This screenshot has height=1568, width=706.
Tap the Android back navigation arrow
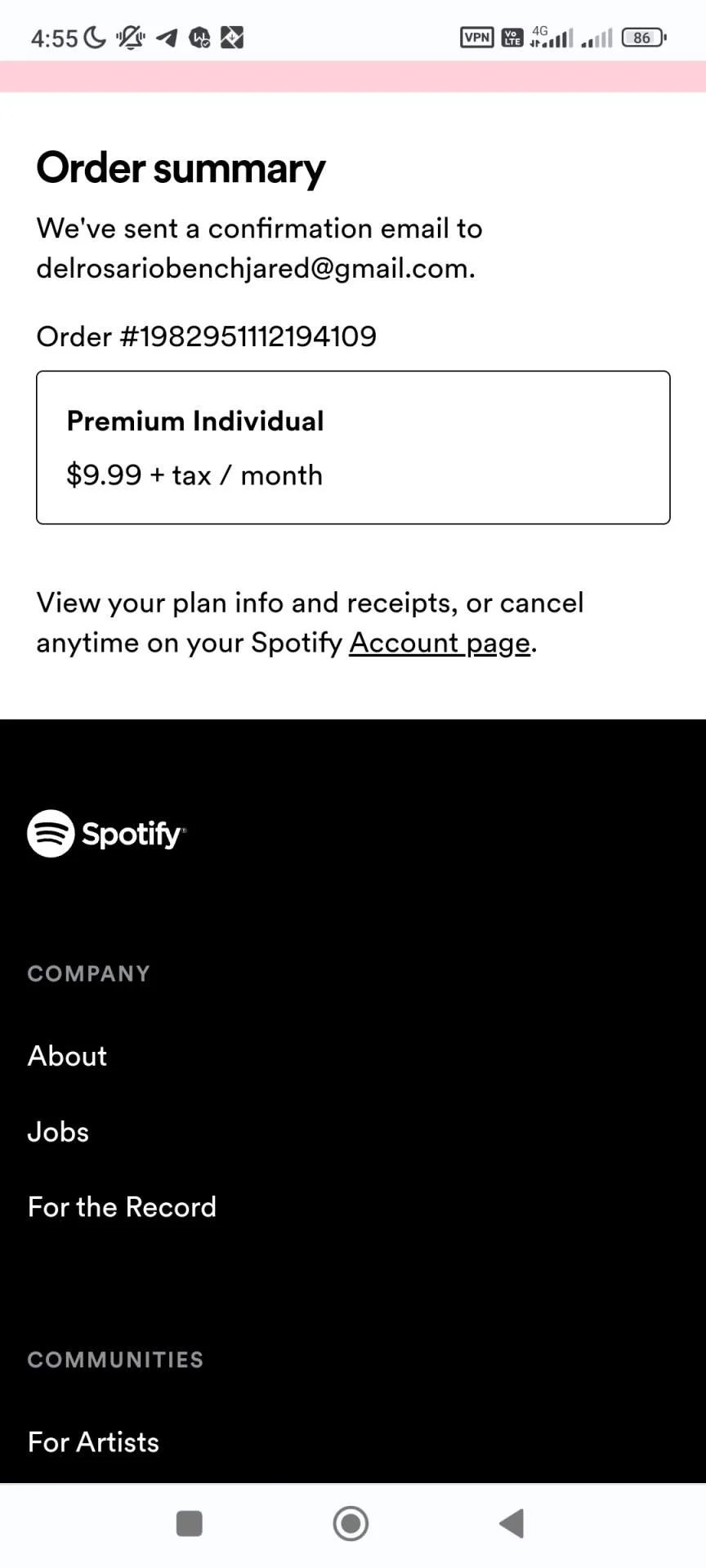point(512,1523)
